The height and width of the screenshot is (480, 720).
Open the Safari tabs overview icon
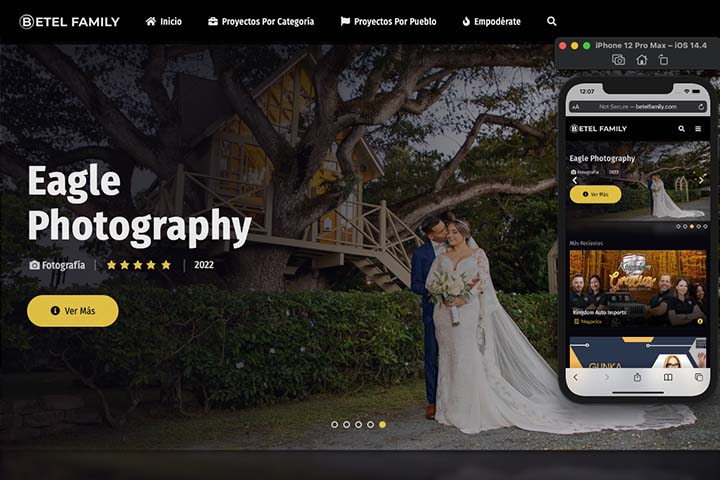pos(699,377)
